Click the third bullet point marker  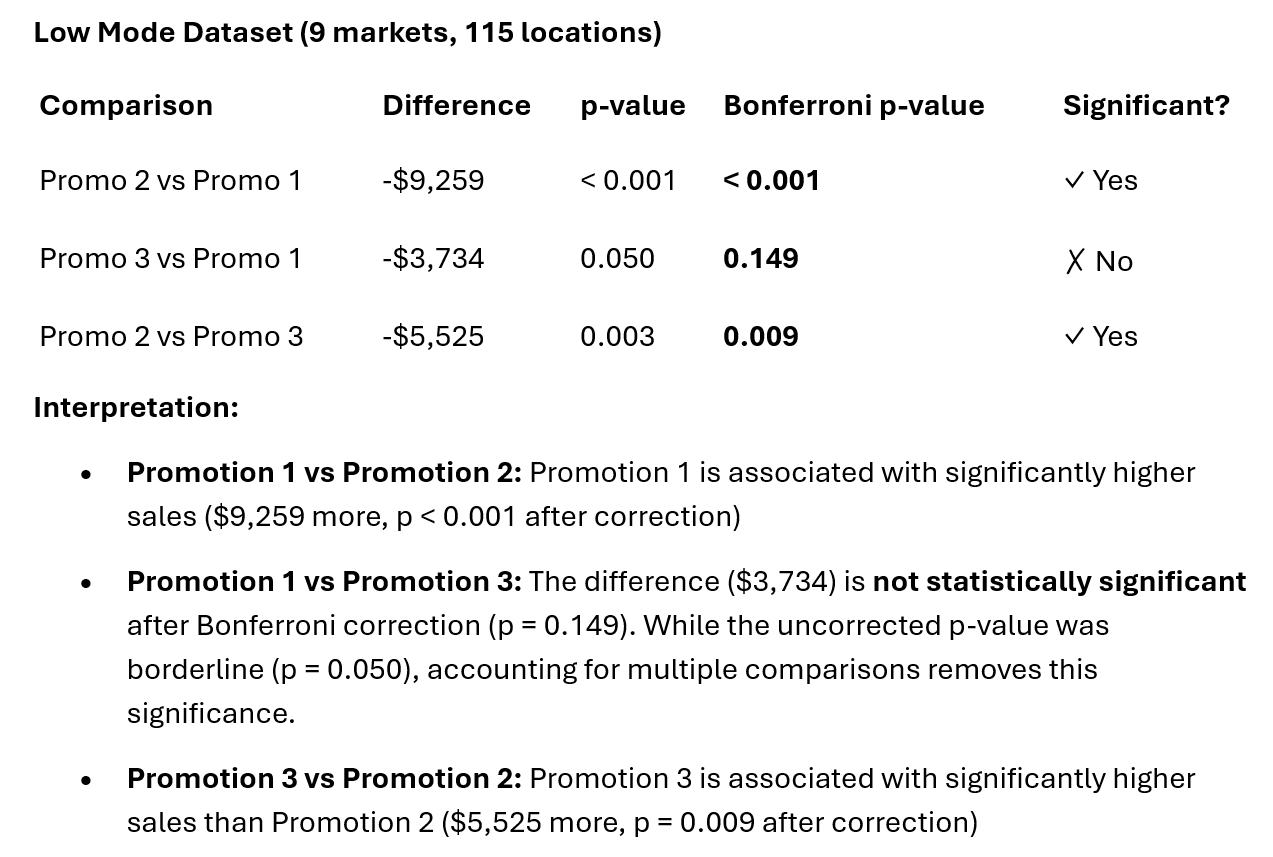tap(87, 780)
